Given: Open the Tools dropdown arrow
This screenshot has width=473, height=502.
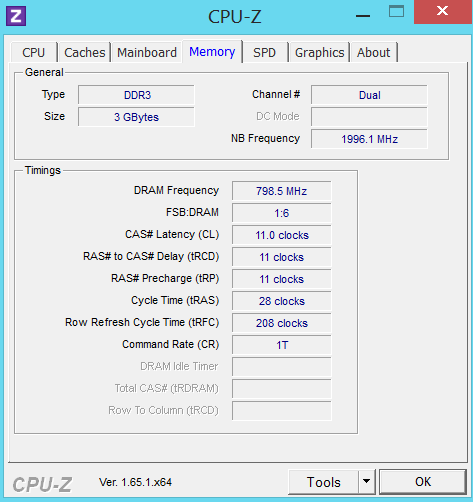Looking at the screenshot, I should click(367, 481).
